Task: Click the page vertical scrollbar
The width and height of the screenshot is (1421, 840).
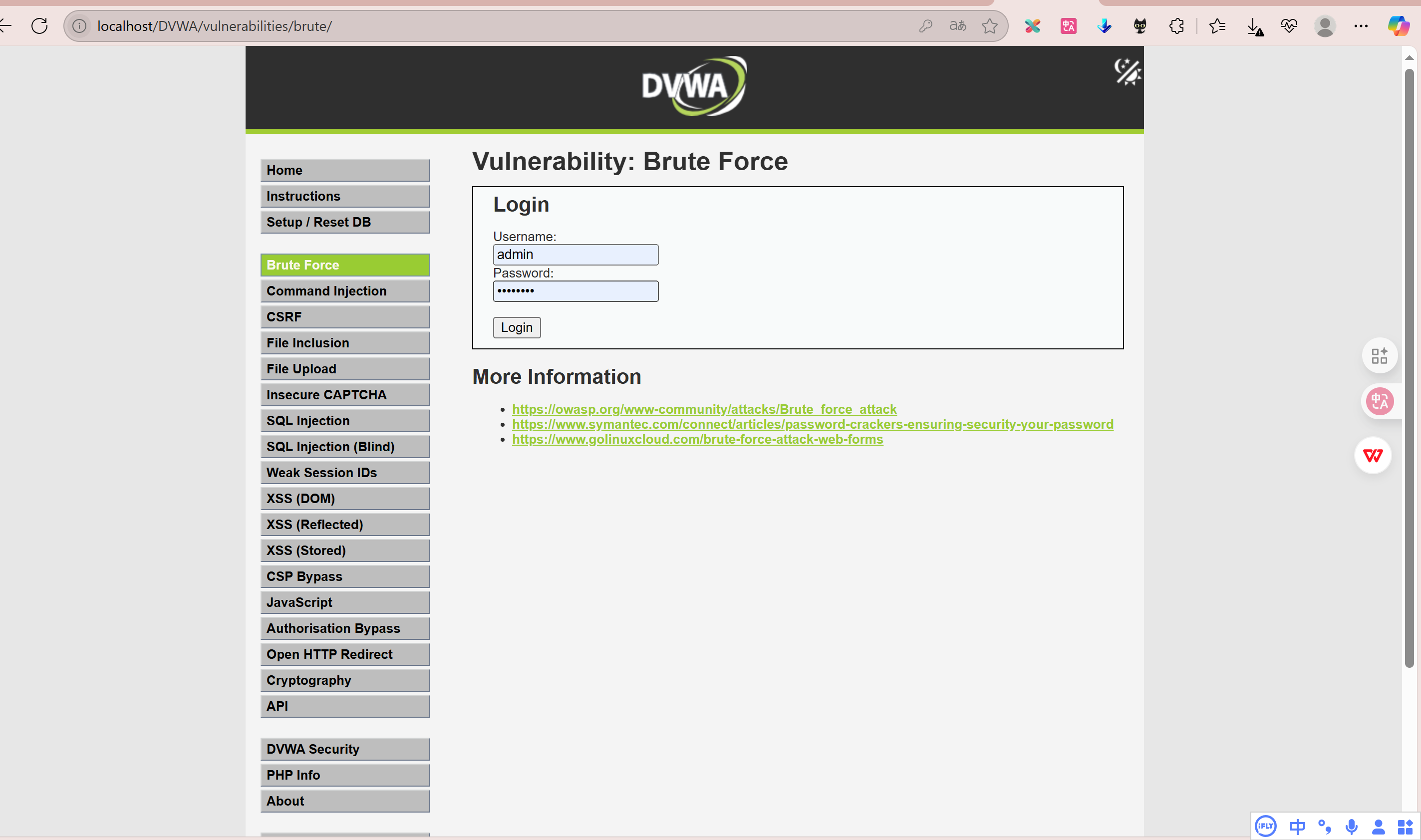Action: tap(1409, 368)
